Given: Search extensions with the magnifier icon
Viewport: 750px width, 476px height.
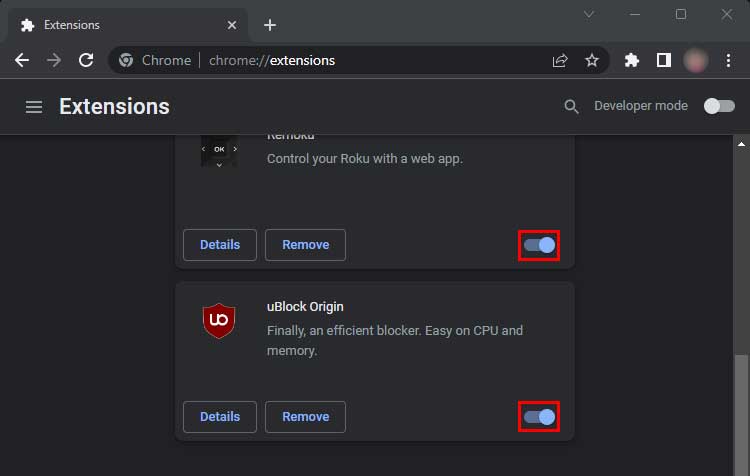Looking at the screenshot, I should 571,106.
